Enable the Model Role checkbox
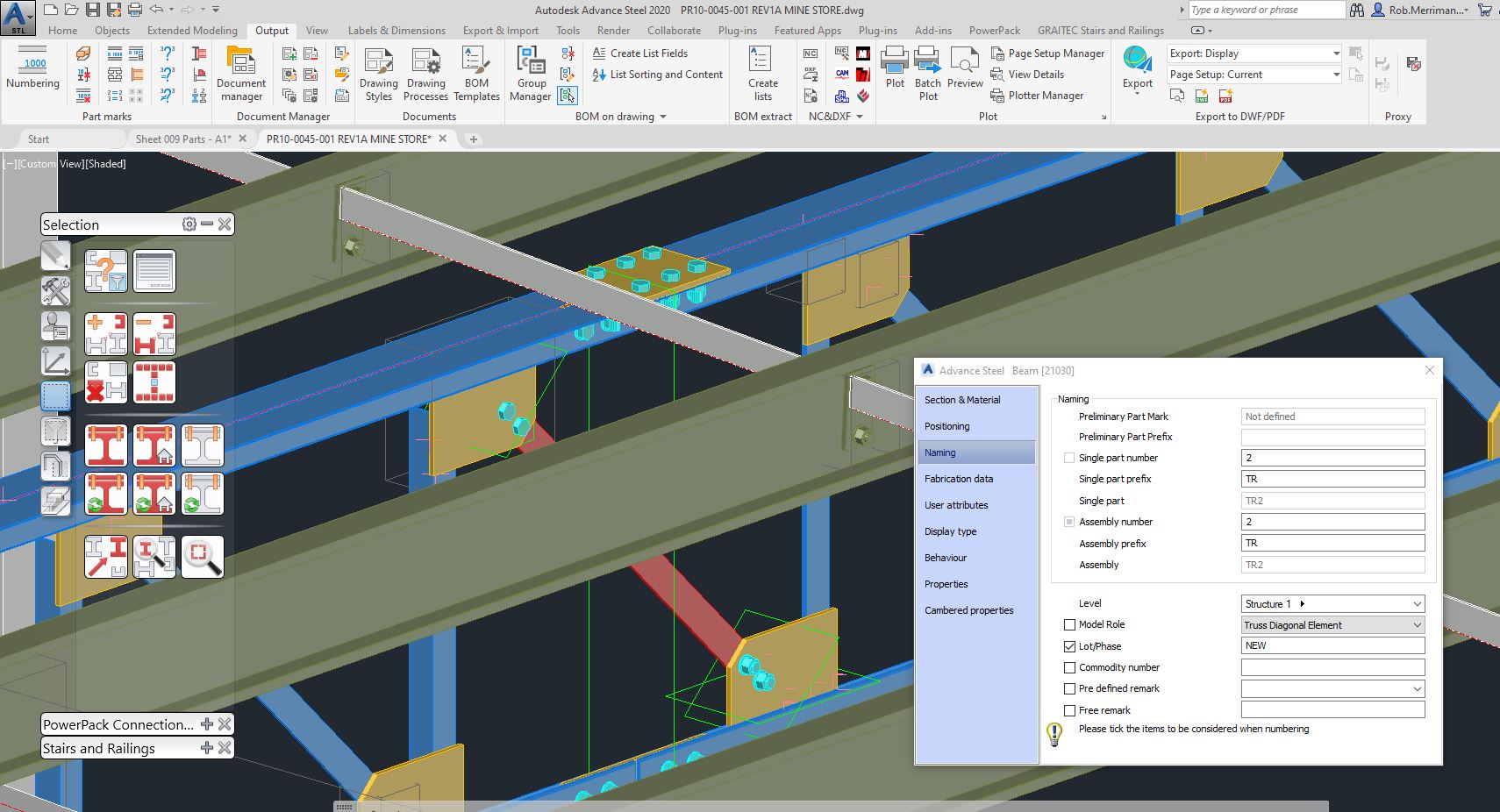1500x812 pixels. coord(1069,625)
